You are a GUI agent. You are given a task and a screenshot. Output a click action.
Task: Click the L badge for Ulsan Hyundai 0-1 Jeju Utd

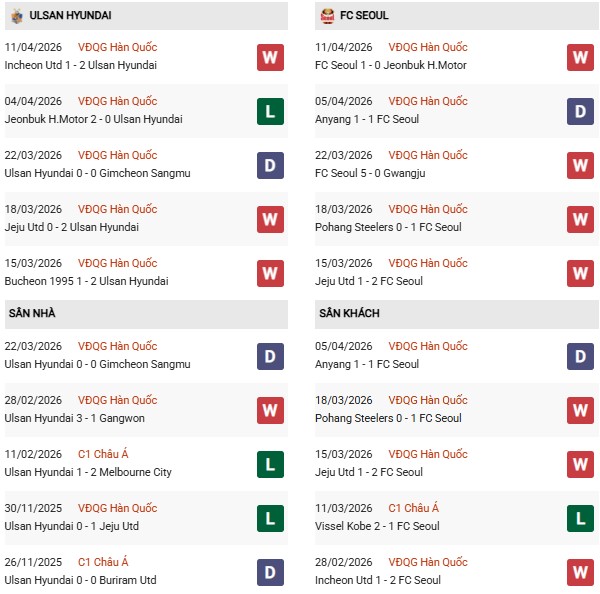270,518
